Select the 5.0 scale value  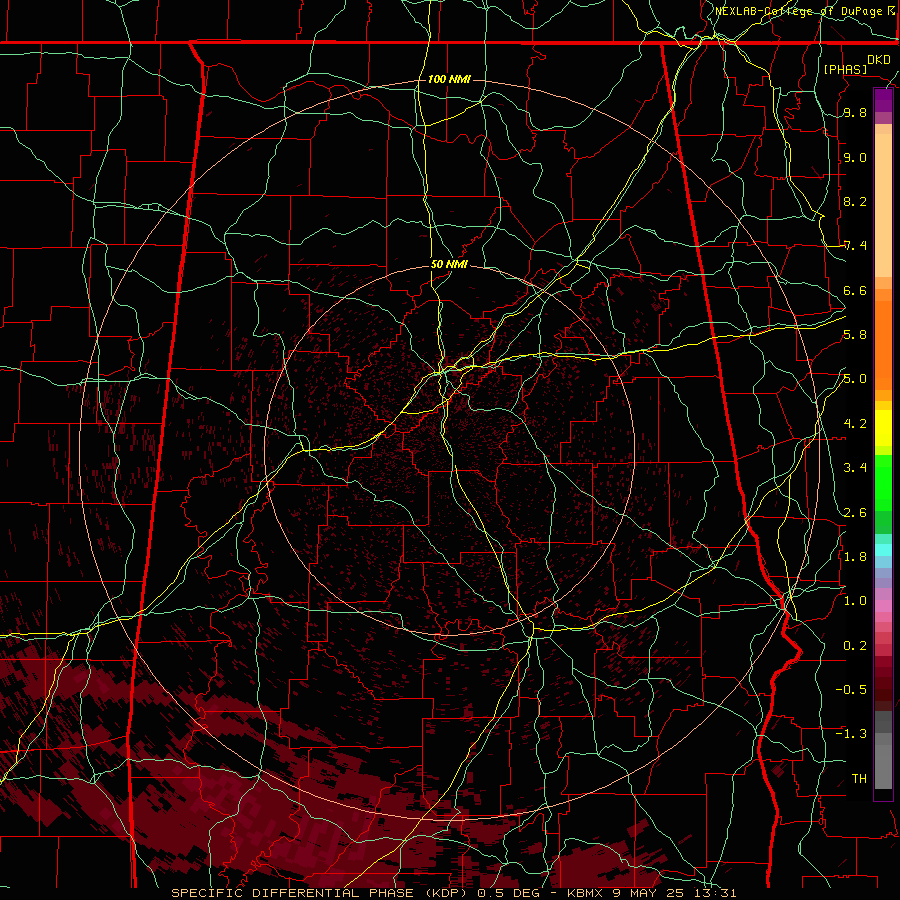[x=855, y=379]
